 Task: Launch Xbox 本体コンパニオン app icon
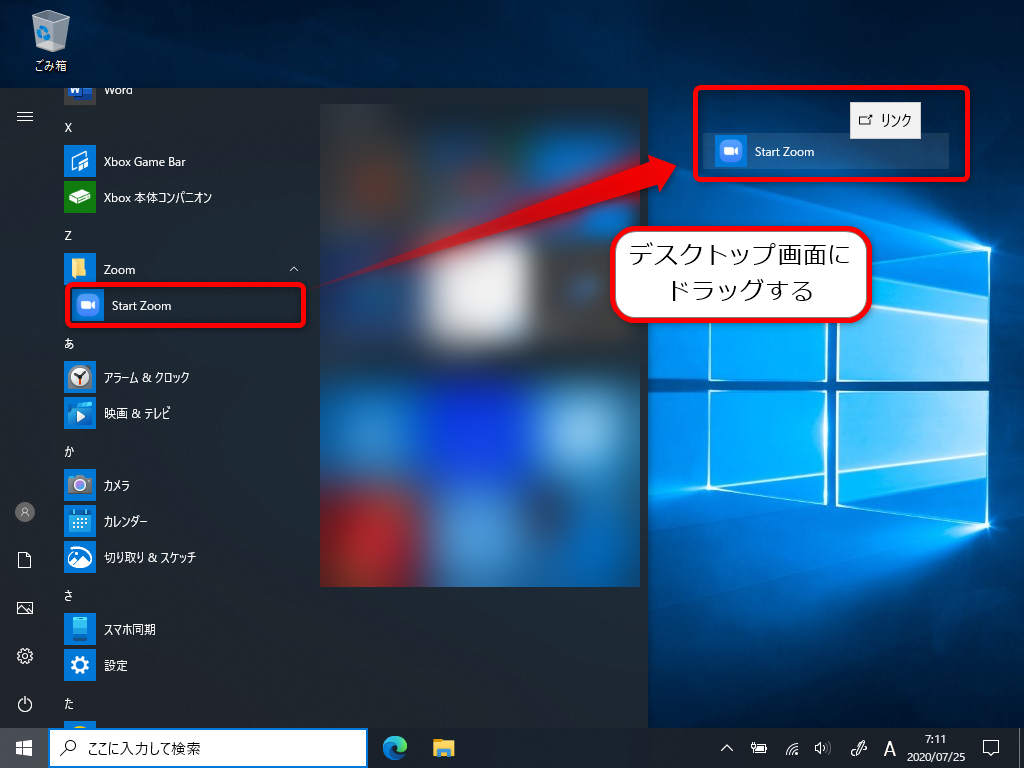coord(80,197)
